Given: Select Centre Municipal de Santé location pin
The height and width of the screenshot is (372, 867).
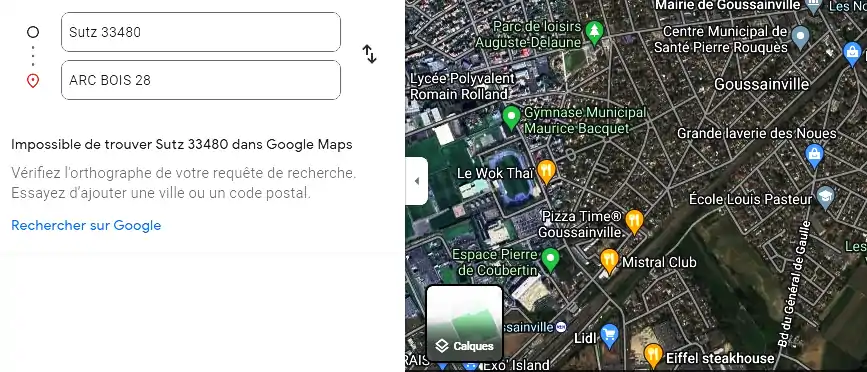Looking at the screenshot, I should [801, 38].
